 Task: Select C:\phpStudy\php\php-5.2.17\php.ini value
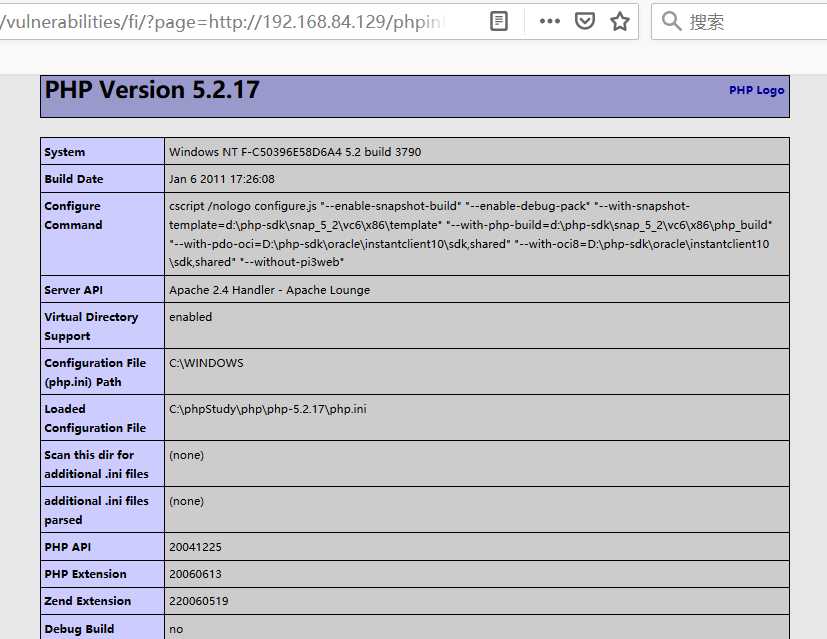point(267,409)
